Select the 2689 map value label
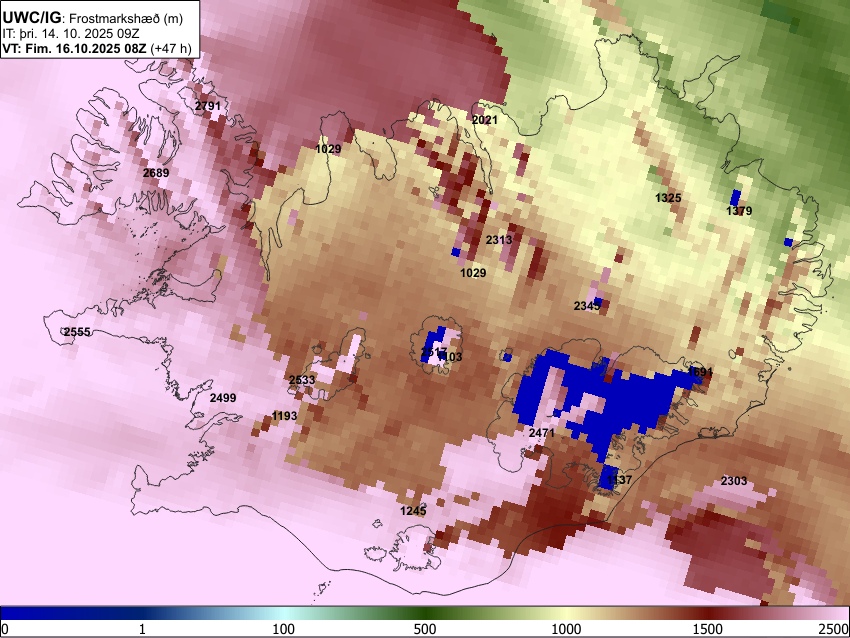Screen dimensions: 850x638 [156, 173]
